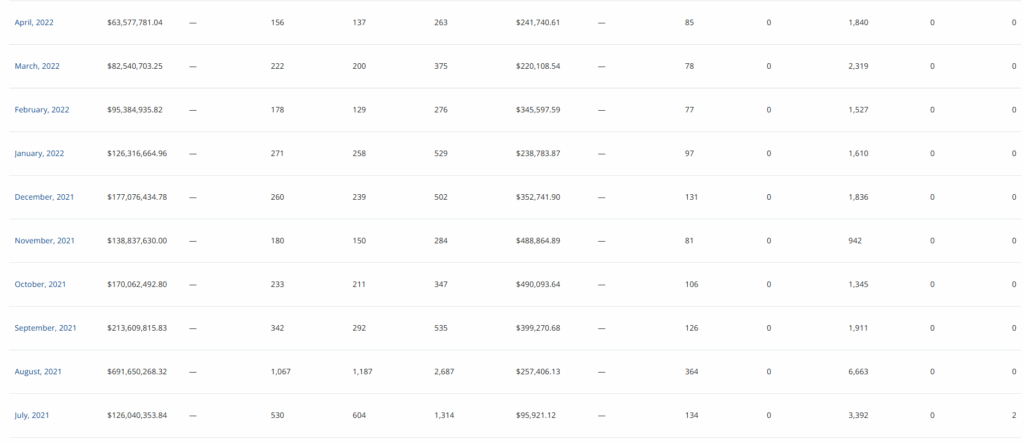1024x443 pixels.
Task: Select the $63,577,781.04 amount in April row
Action: 135,22
